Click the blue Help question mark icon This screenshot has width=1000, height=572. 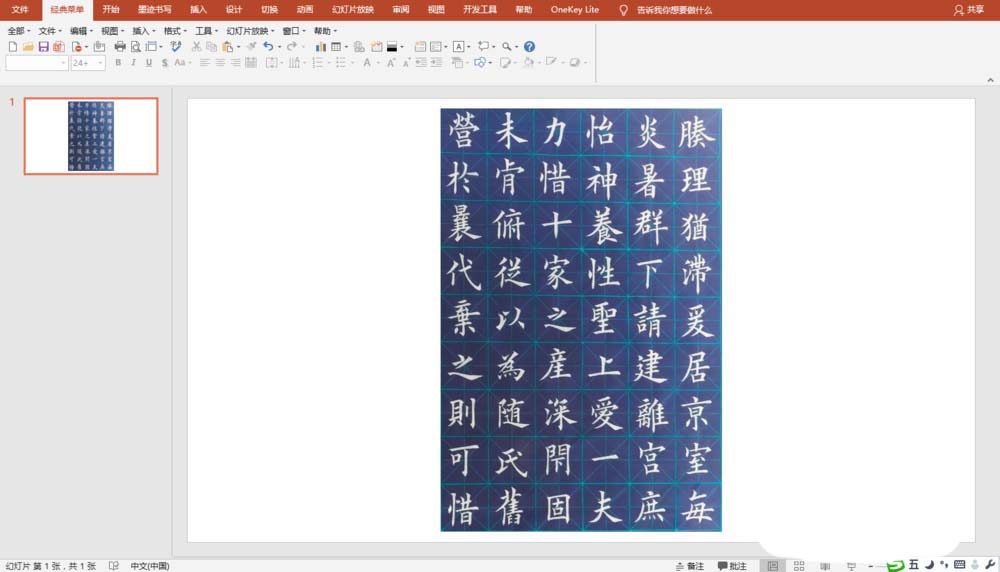tap(529, 47)
